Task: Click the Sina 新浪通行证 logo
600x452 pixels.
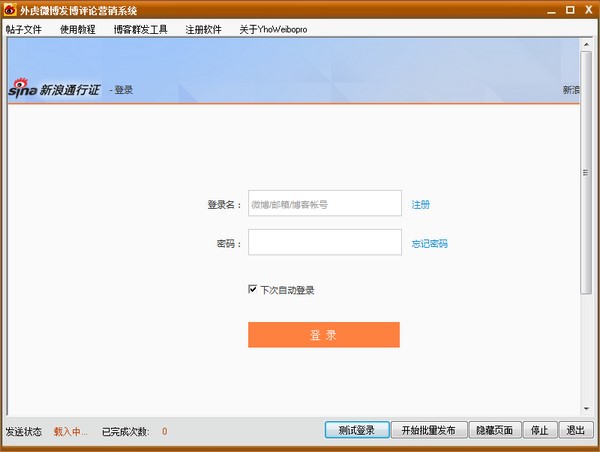Action: 54,88
